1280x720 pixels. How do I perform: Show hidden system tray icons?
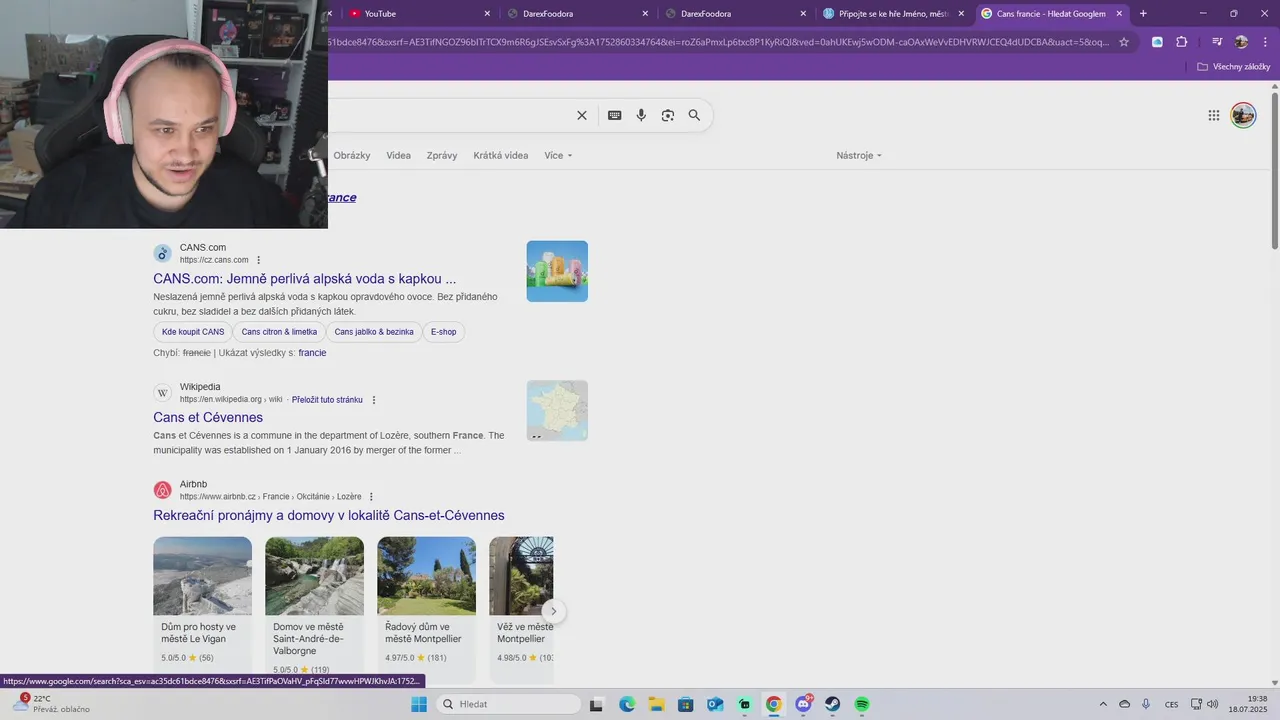(x=1103, y=704)
